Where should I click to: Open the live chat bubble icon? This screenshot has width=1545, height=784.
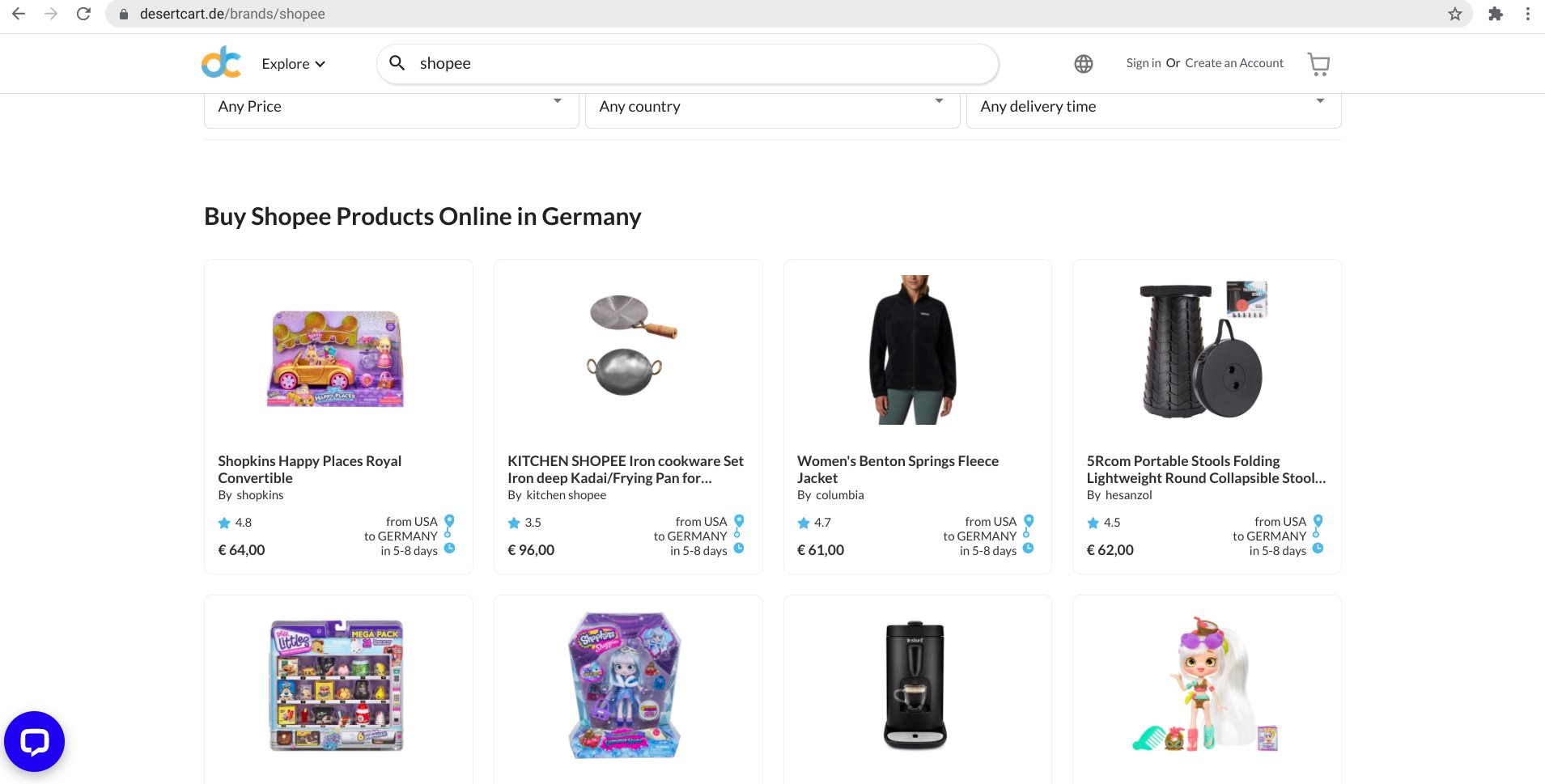click(x=34, y=741)
